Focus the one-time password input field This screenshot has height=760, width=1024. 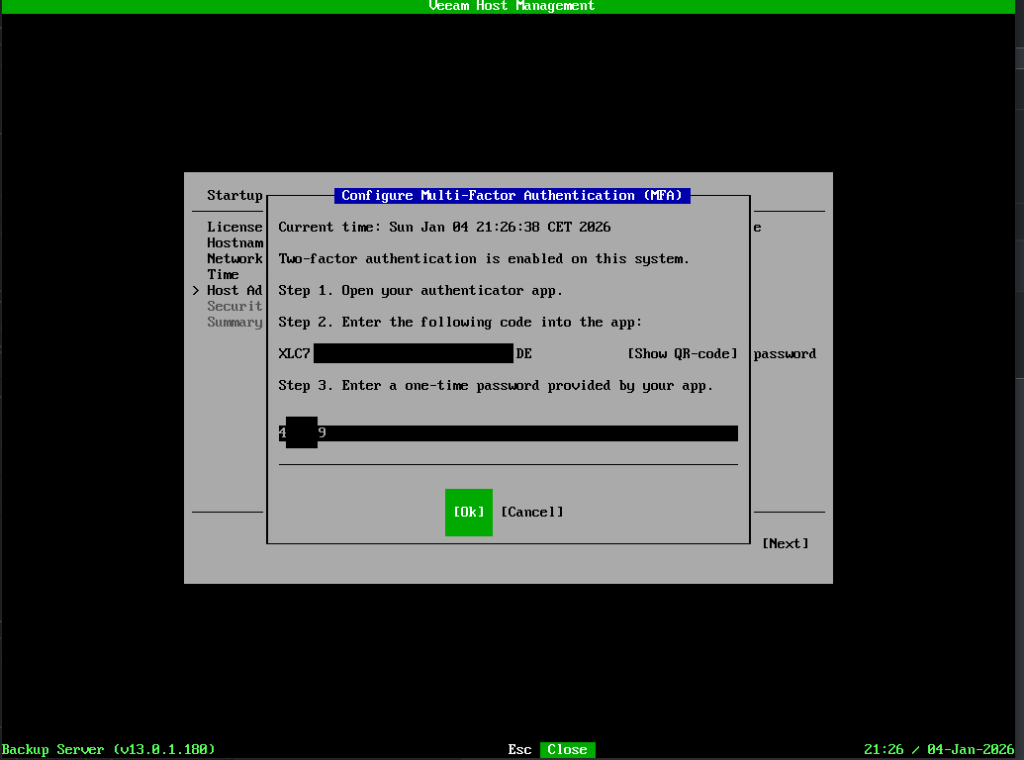click(508, 433)
